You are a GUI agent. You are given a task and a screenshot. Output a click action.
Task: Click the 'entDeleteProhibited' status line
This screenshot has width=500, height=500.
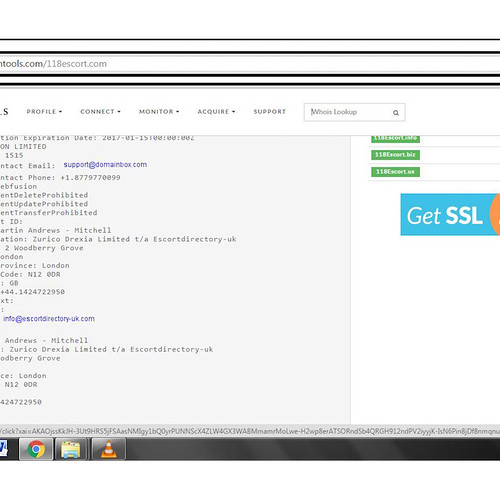(x=44, y=195)
